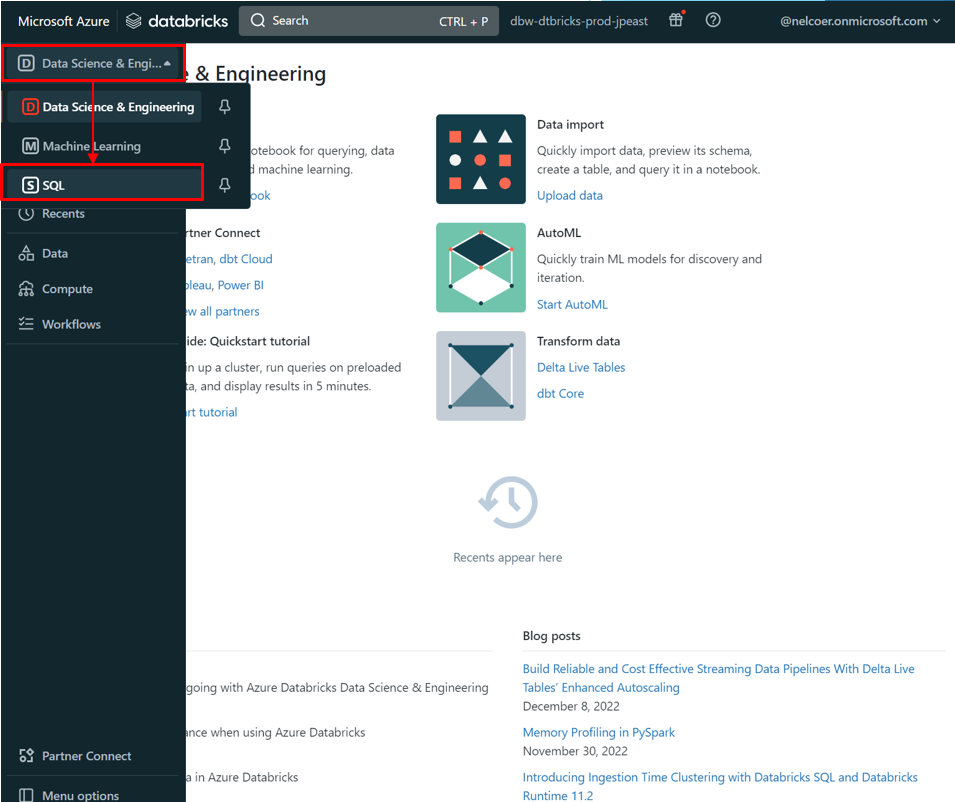The image size is (955, 802).
Task: Open the nelcoer.onmicrosoft.com account dropdown
Action: click(860, 21)
